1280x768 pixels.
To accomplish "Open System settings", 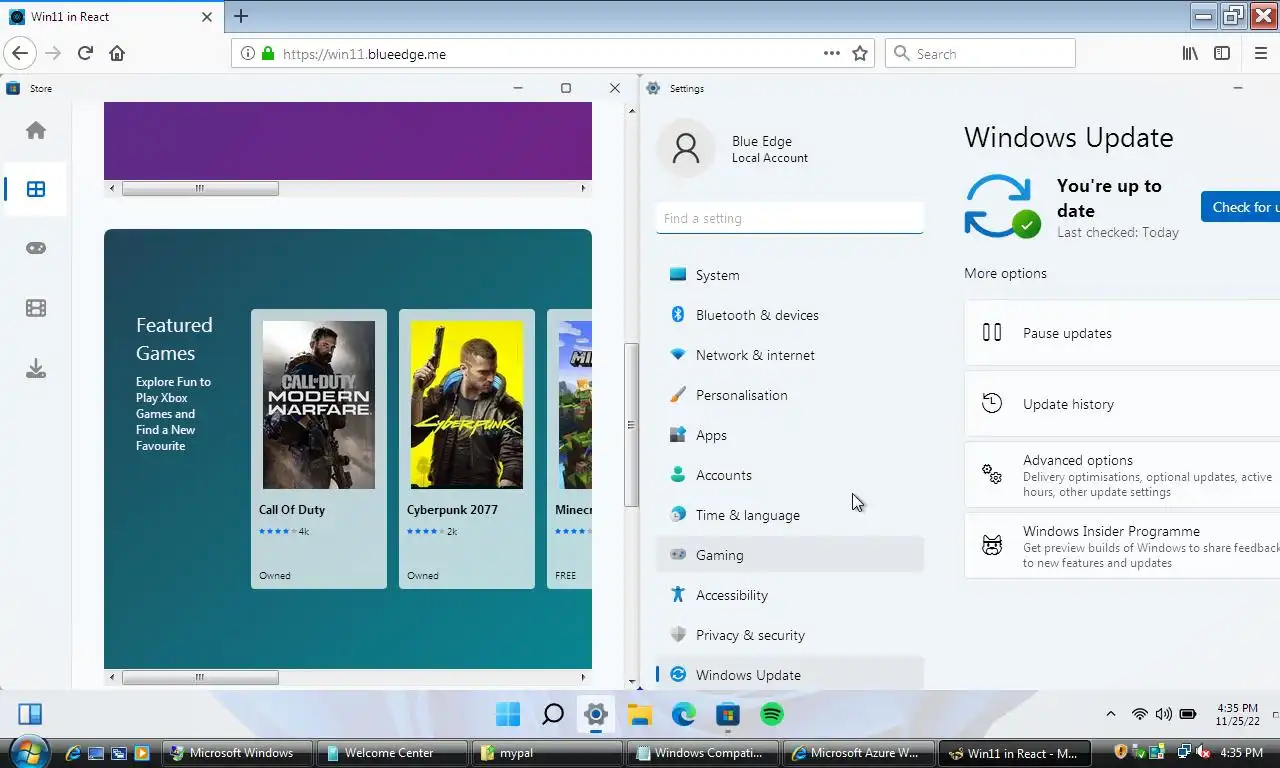I will [x=790, y=275].
